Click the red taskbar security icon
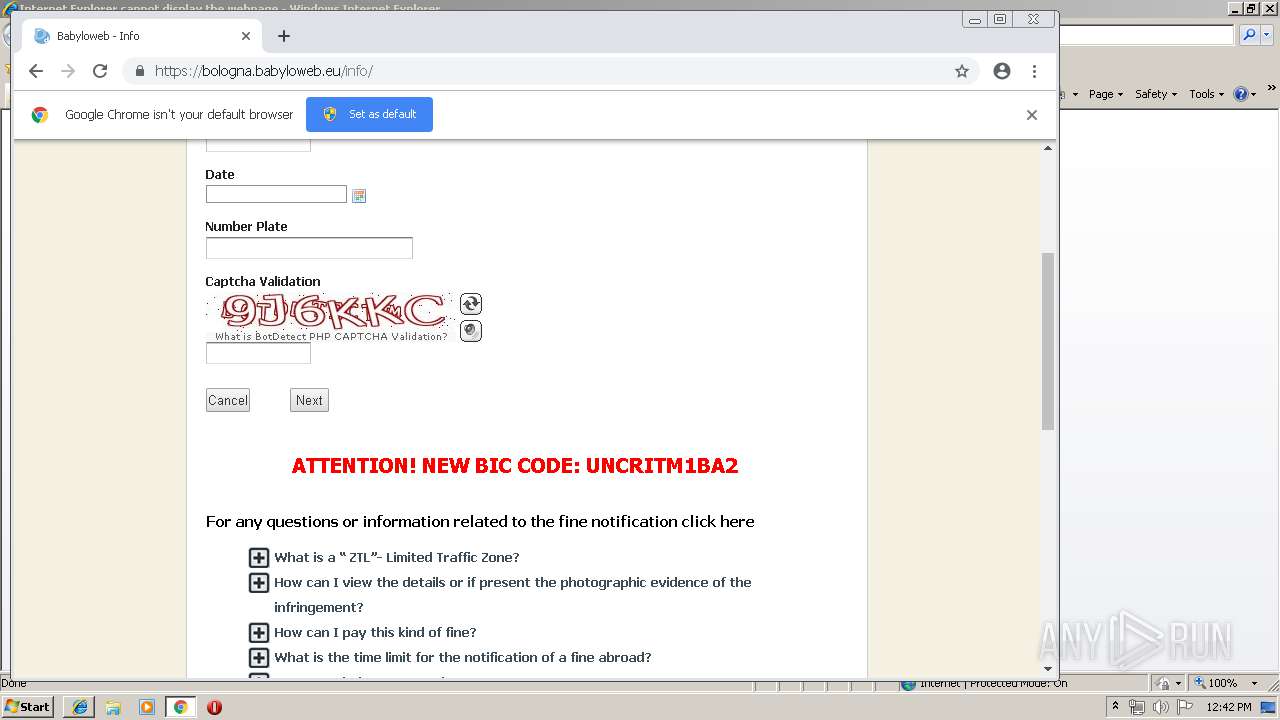The height and width of the screenshot is (720, 1280). coord(214,707)
